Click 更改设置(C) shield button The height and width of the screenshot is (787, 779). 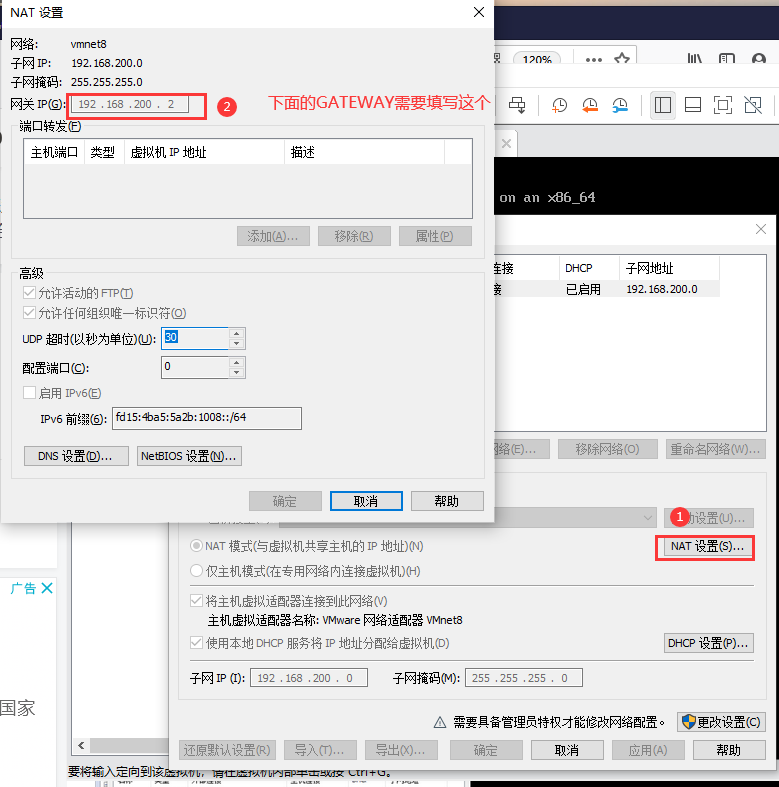tap(721, 722)
